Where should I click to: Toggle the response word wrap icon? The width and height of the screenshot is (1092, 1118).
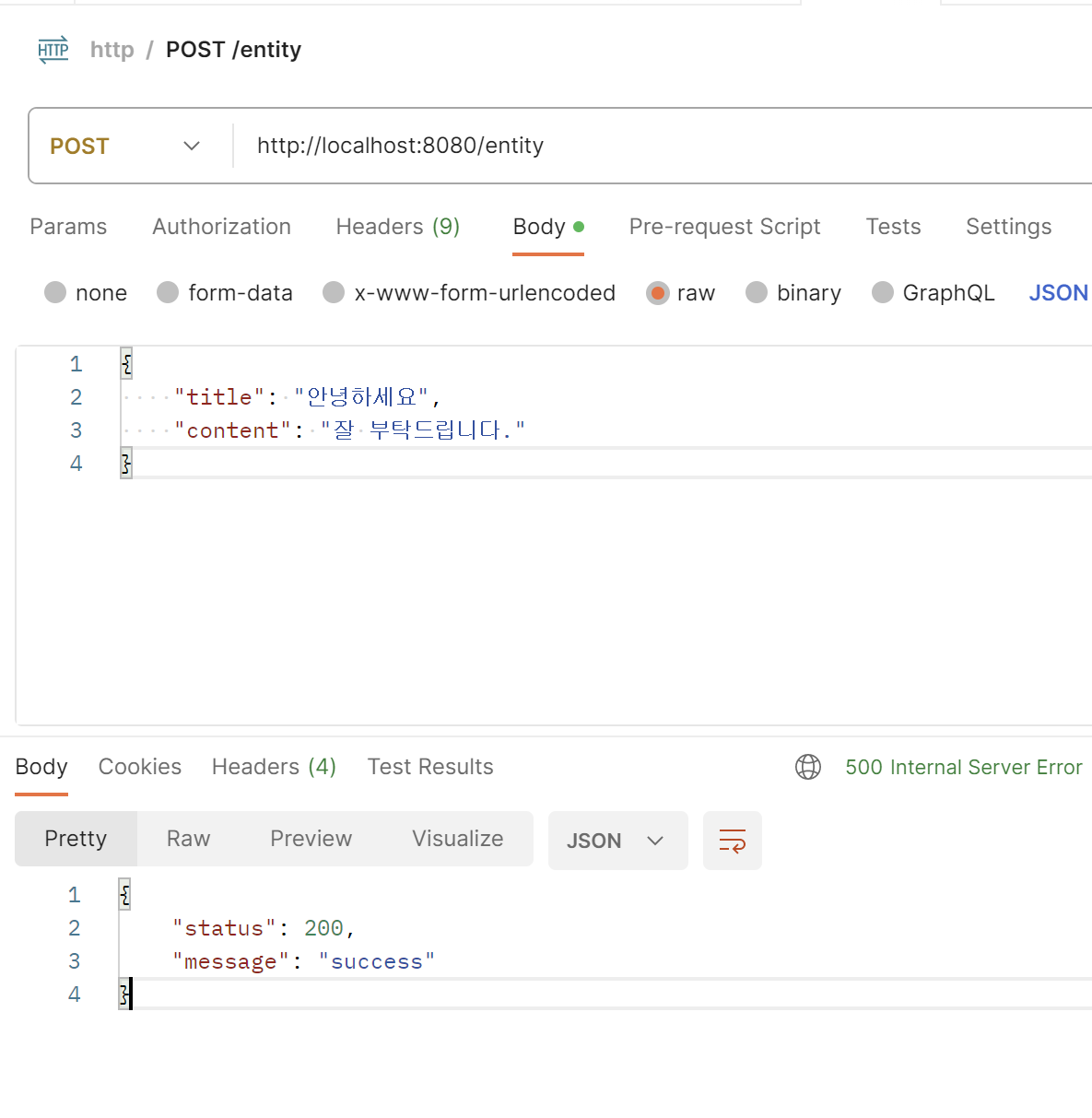733,841
